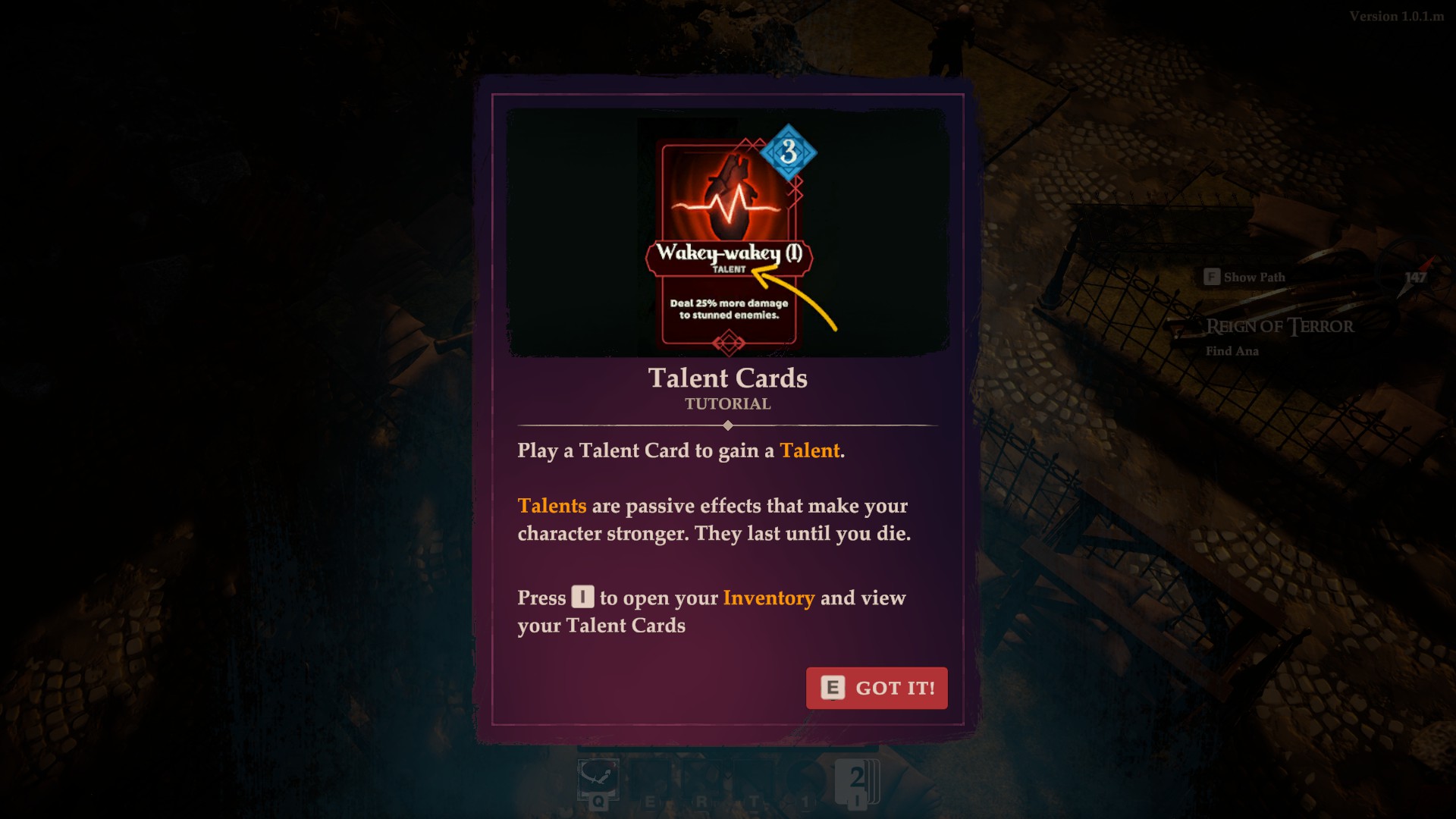The image size is (1456, 819).
Task: Select the Wakey-wakey (I) talent card image
Action: click(x=729, y=241)
